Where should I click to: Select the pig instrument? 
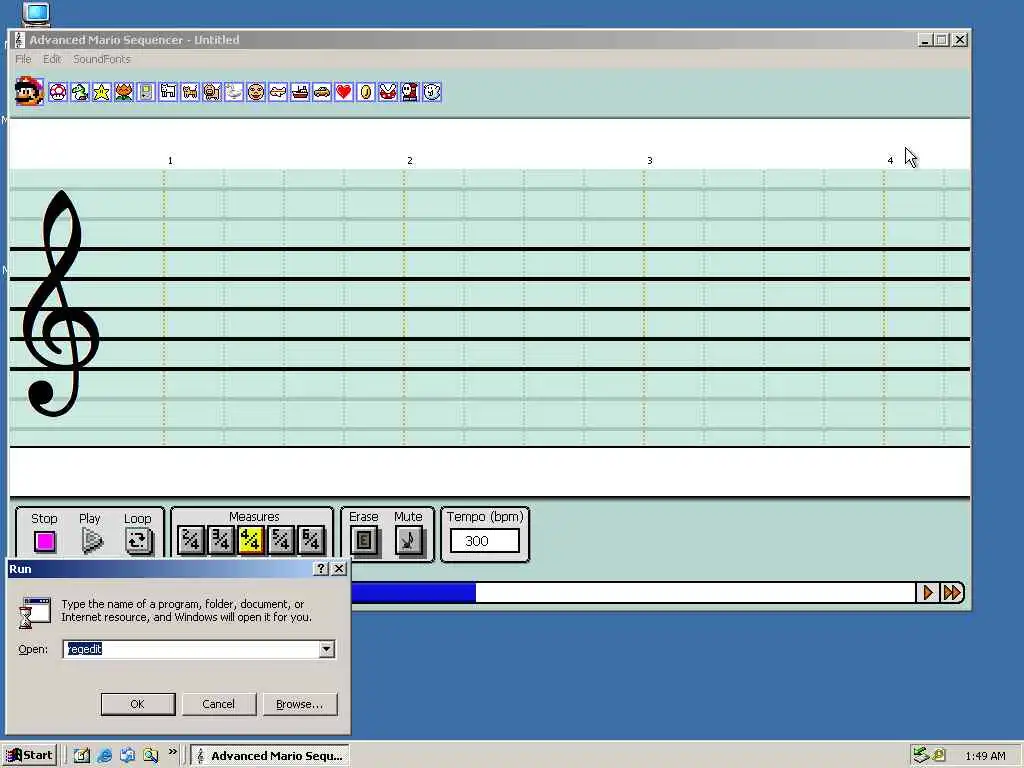[x=212, y=92]
